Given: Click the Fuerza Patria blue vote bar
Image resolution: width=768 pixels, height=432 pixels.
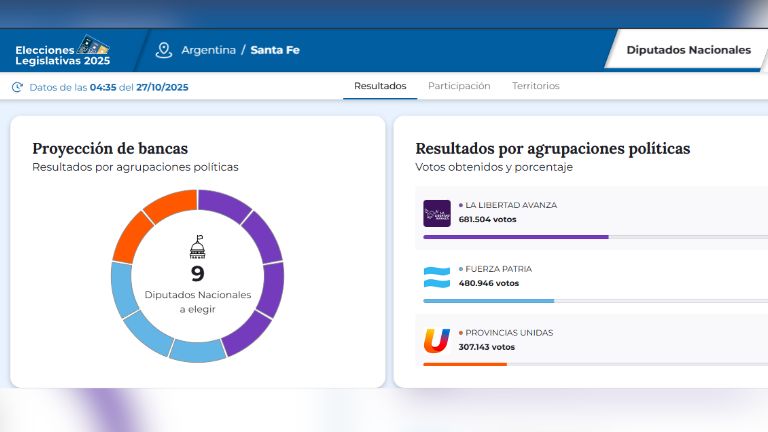Looking at the screenshot, I should (488, 301).
